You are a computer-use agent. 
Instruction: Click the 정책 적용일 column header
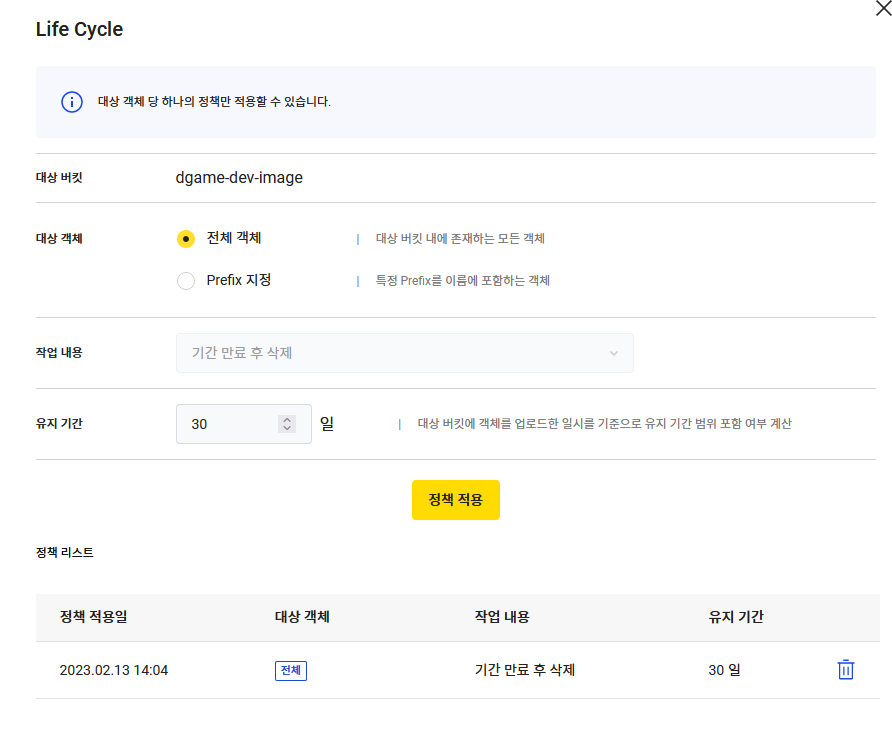93,617
